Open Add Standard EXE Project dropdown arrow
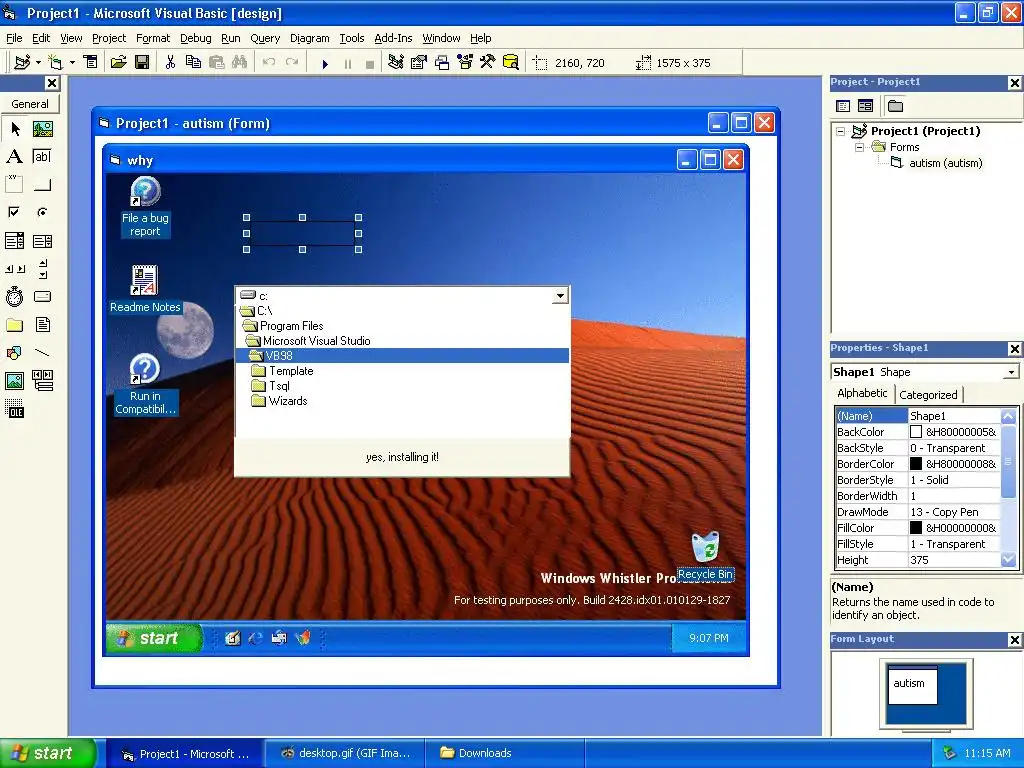The width and height of the screenshot is (1024, 768). 38,63
